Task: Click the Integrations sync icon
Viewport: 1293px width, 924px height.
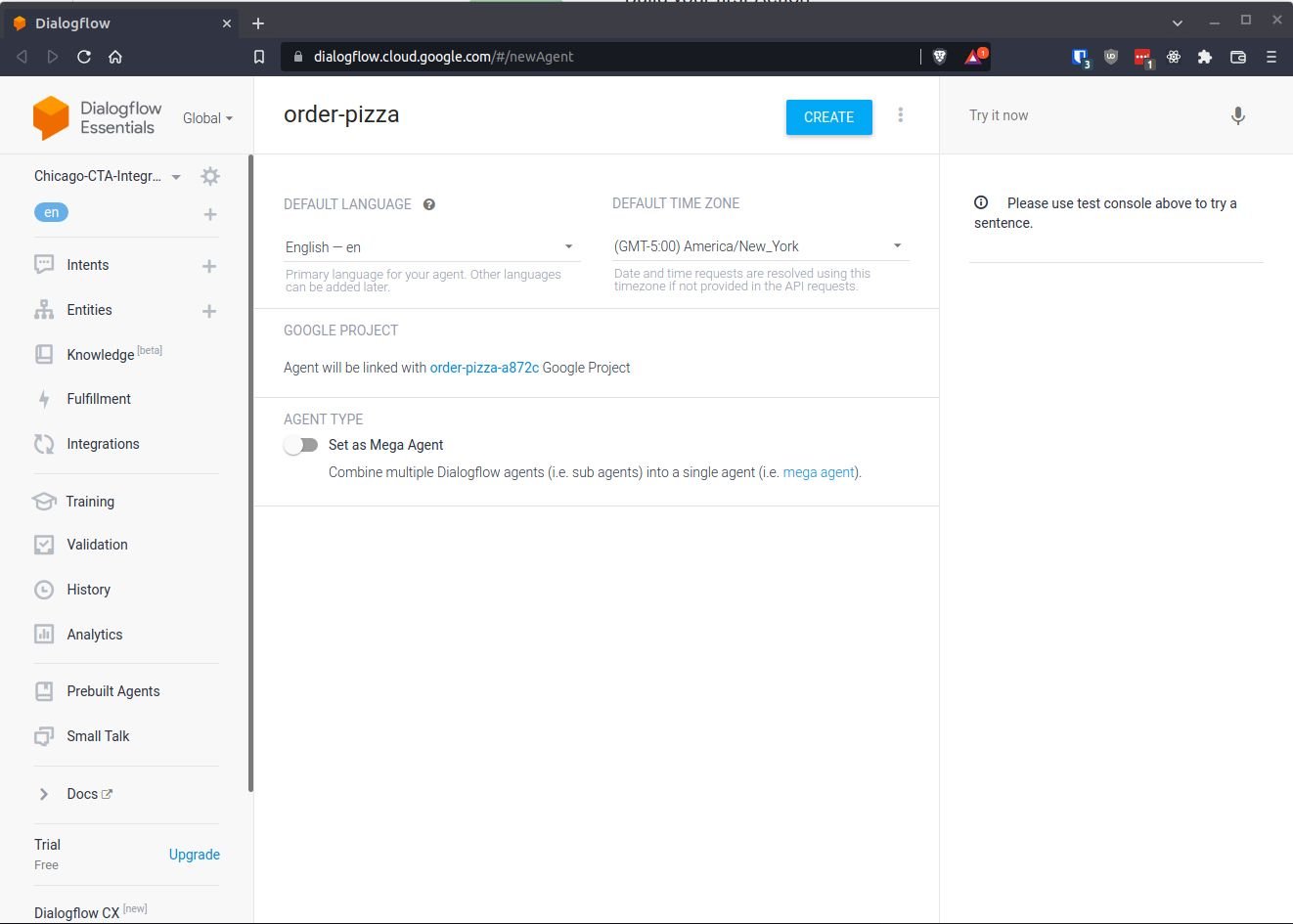Action: tap(44, 444)
